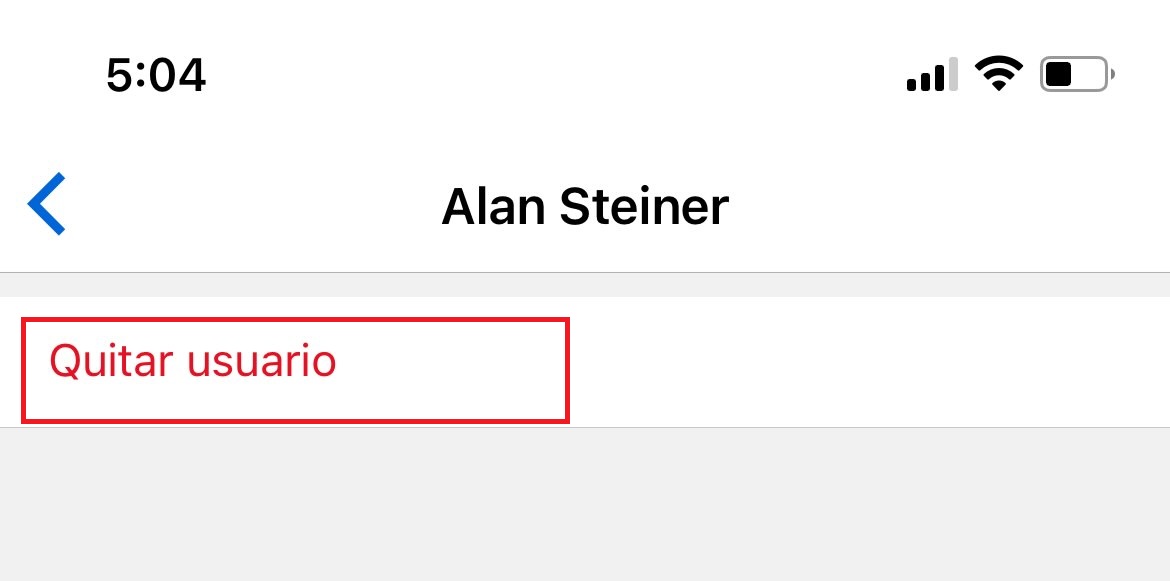
Task: Go back using the blue chevron
Action: point(46,204)
